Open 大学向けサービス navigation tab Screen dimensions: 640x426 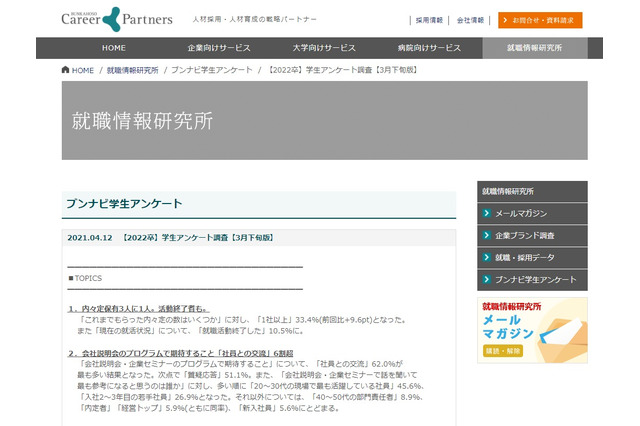(324, 48)
